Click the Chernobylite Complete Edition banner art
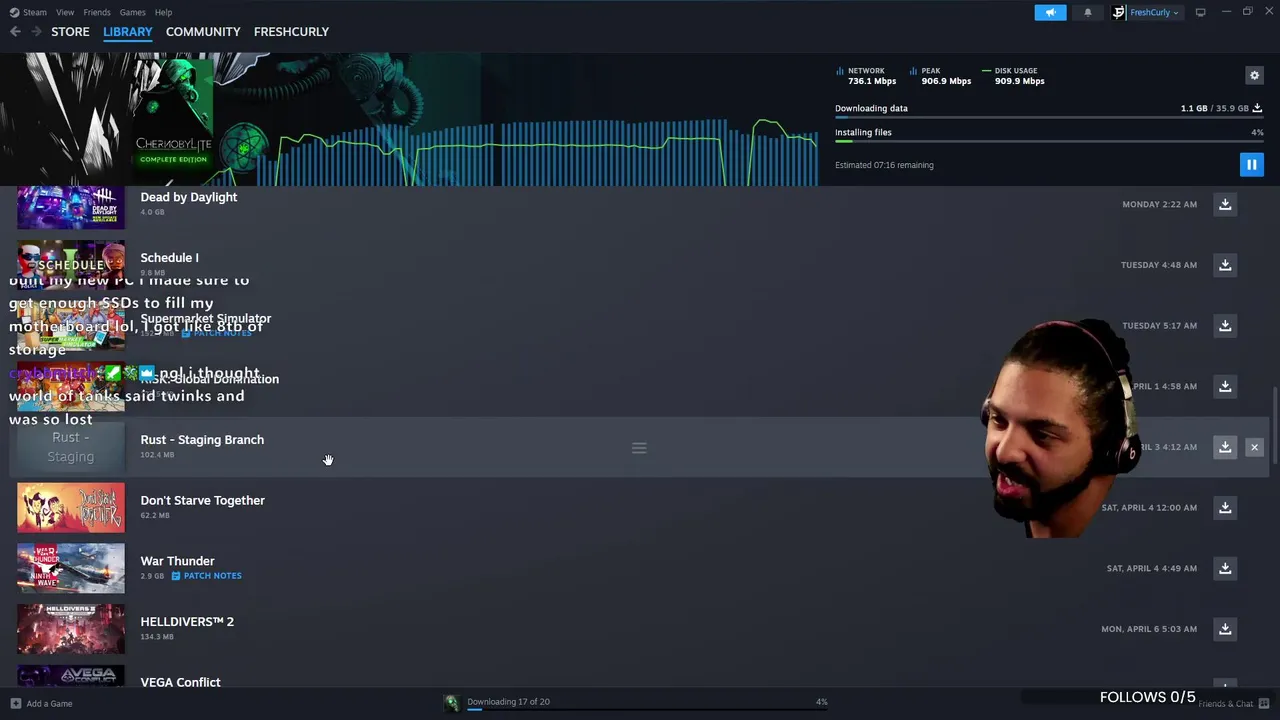The image size is (1280, 720). click(x=174, y=118)
